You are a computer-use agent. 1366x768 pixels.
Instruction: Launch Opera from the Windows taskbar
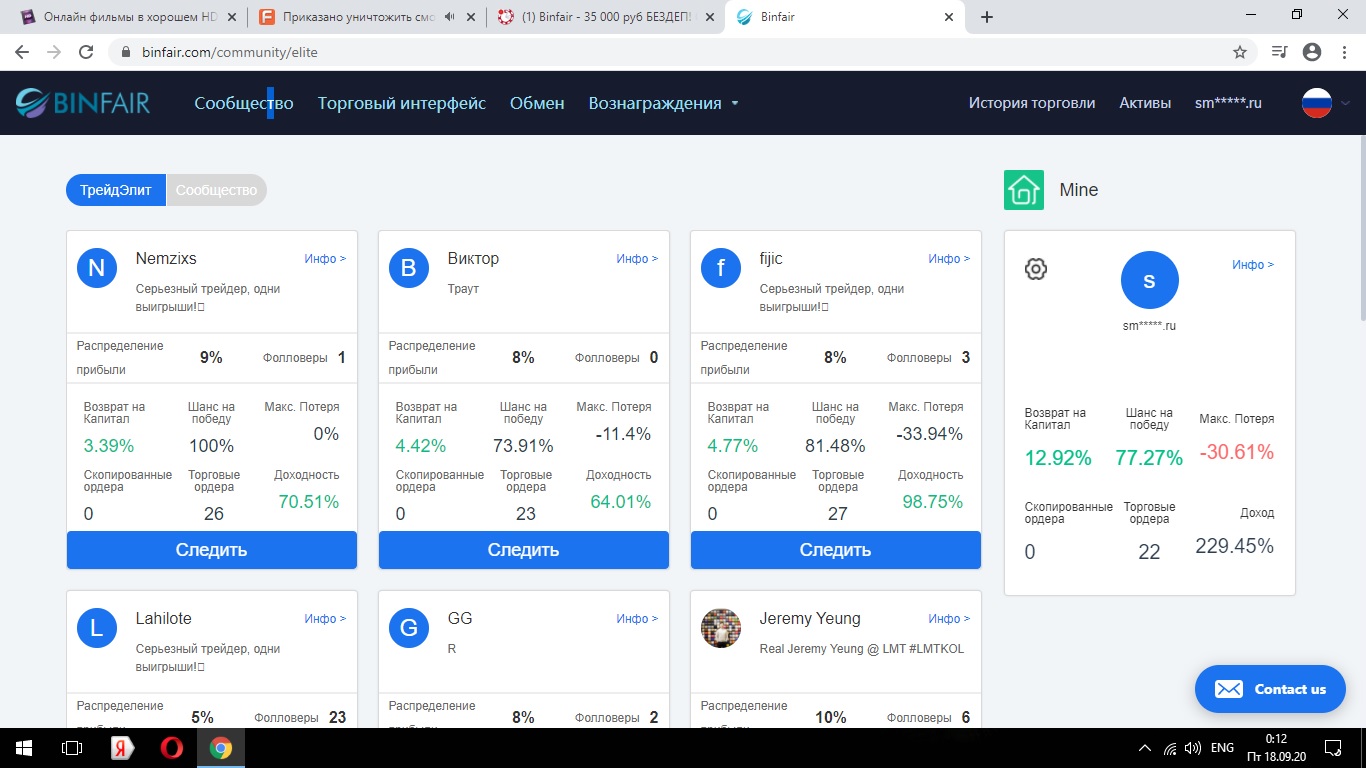172,748
